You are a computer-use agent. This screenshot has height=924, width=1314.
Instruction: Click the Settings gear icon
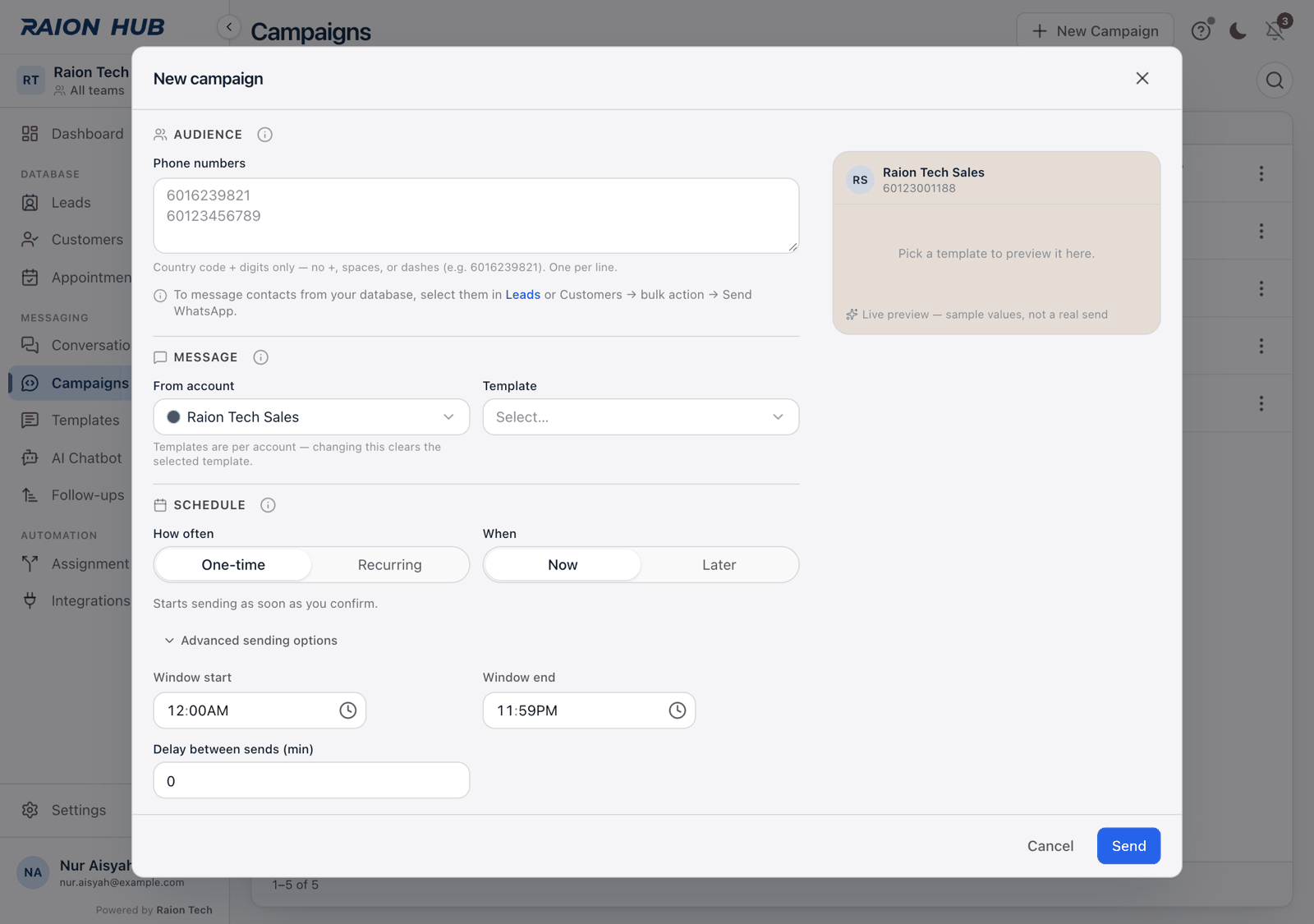click(x=30, y=810)
